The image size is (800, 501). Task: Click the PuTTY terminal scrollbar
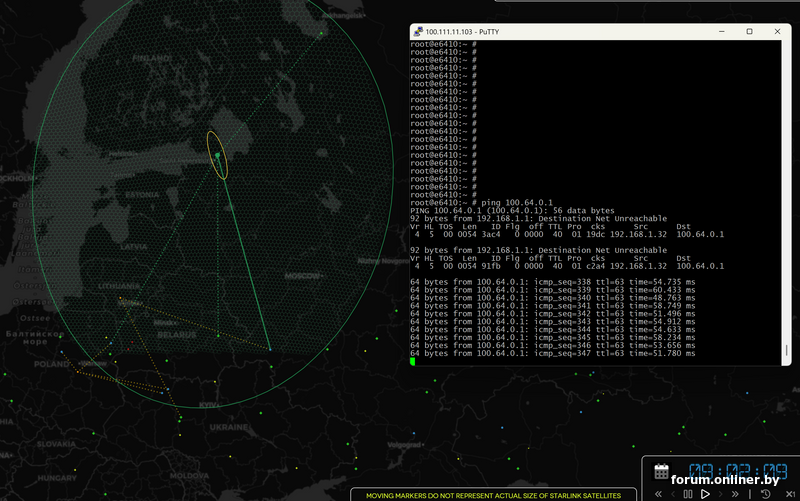pos(786,200)
